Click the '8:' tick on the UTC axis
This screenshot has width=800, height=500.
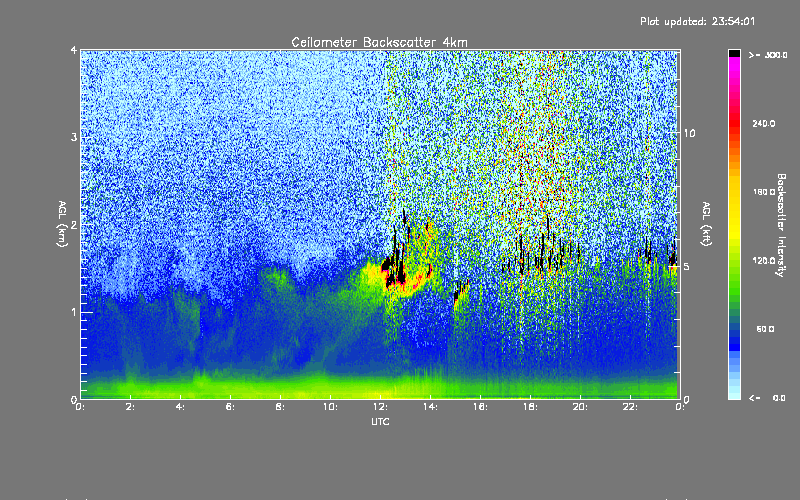[281, 407]
